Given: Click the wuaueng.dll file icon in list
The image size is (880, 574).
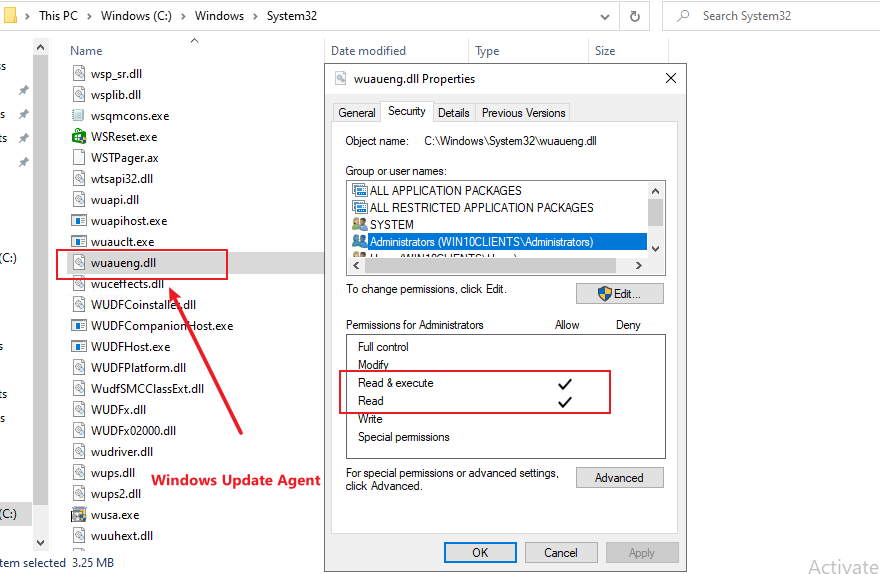Looking at the screenshot, I should pyautogui.click(x=79, y=263).
